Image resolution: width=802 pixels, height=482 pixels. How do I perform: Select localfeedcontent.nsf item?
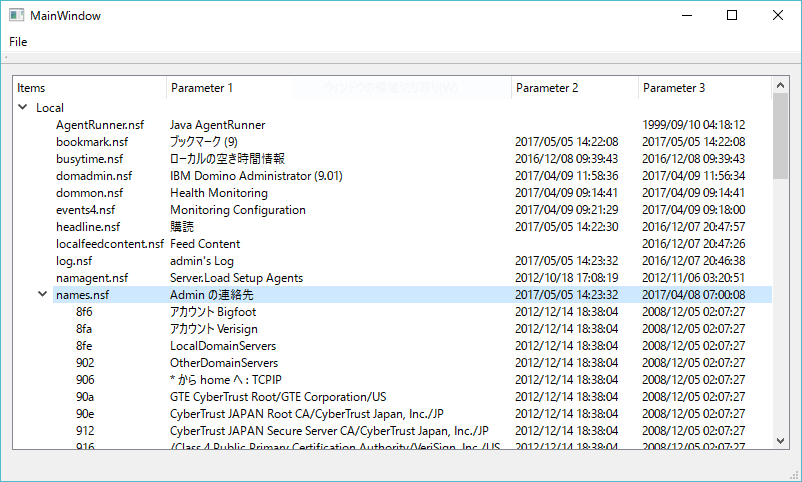110,244
